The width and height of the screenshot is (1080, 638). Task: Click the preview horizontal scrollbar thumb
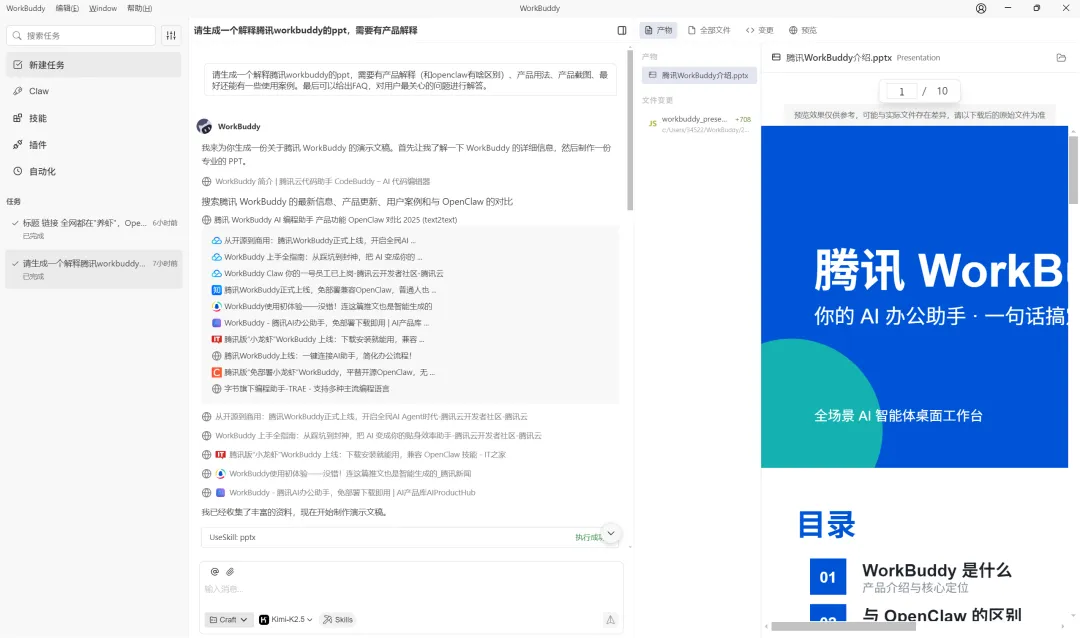(x=843, y=626)
